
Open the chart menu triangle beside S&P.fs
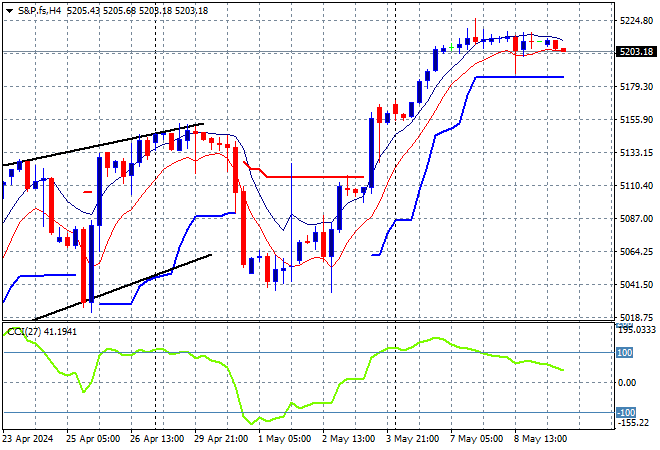pos(9,11)
